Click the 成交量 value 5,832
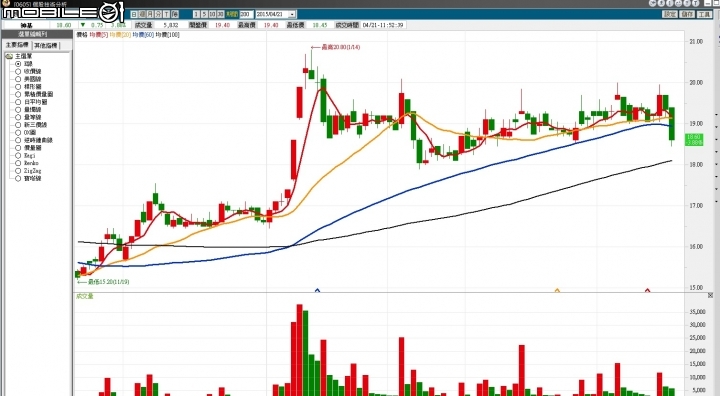Image resolution: width=720 pixels, height=396 pixels. [x=171, y=25]
